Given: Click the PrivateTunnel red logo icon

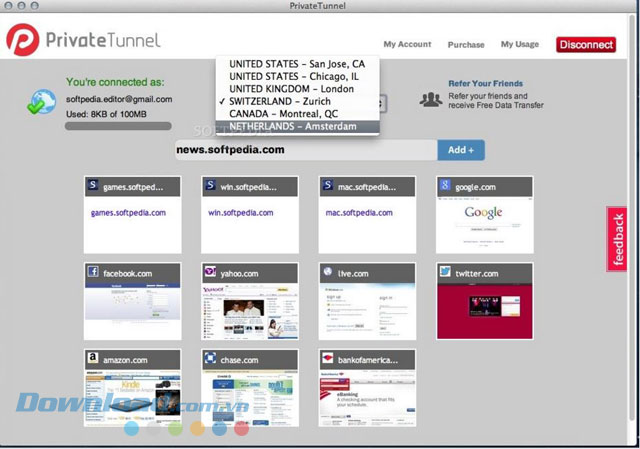Looking at the screenshot, I should (x=23, y=40).
